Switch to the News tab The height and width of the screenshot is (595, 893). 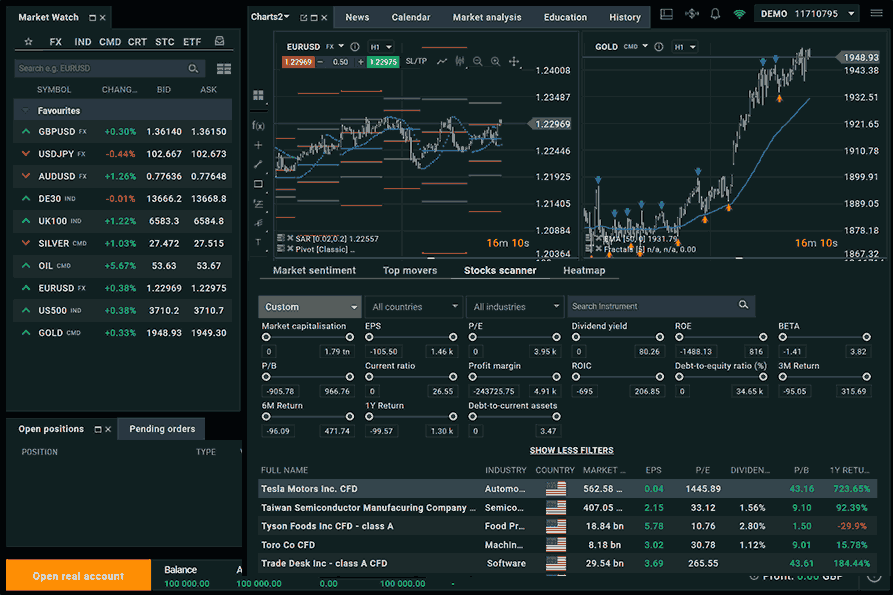click(357, 17)
